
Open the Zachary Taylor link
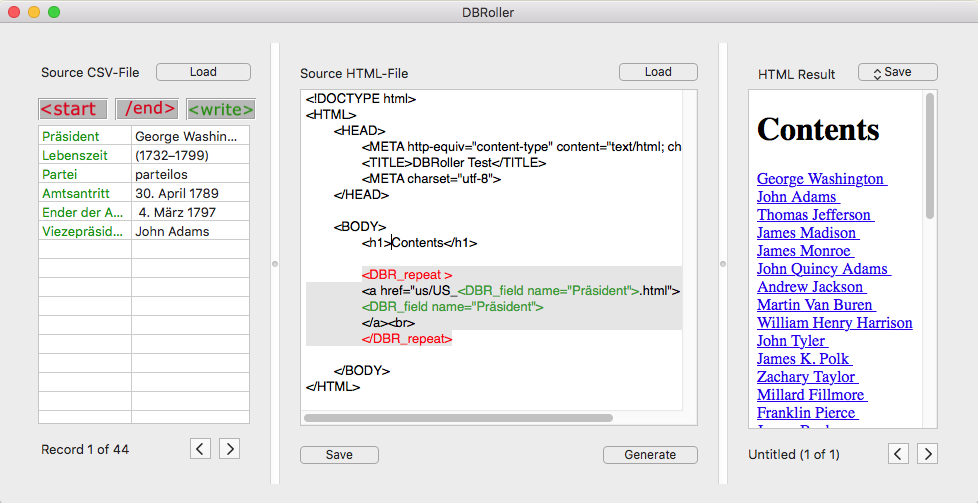808,378
